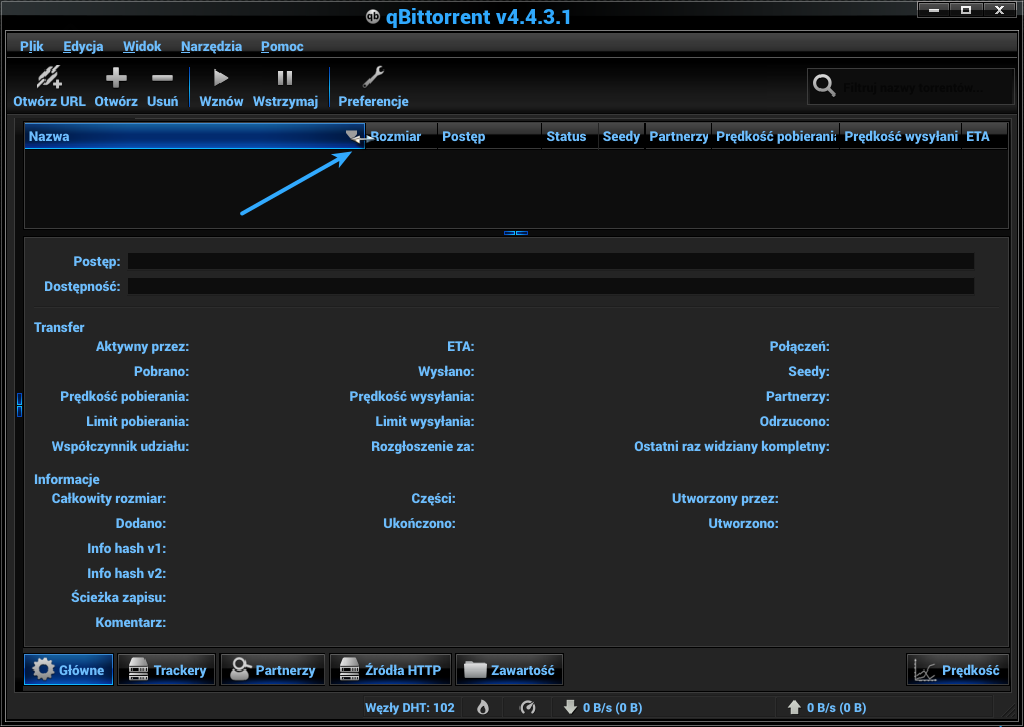Switch to the Źródła HTTP tab

390,670
